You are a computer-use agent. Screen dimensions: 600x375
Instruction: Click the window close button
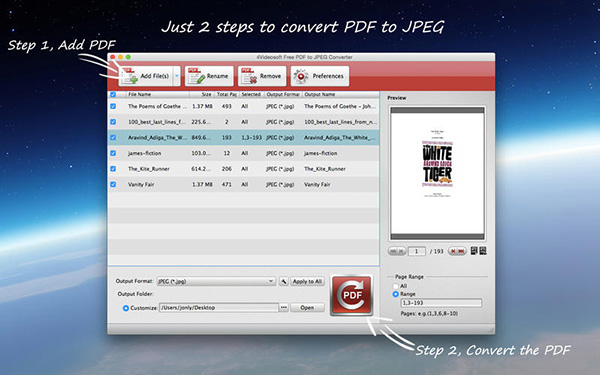112,57
